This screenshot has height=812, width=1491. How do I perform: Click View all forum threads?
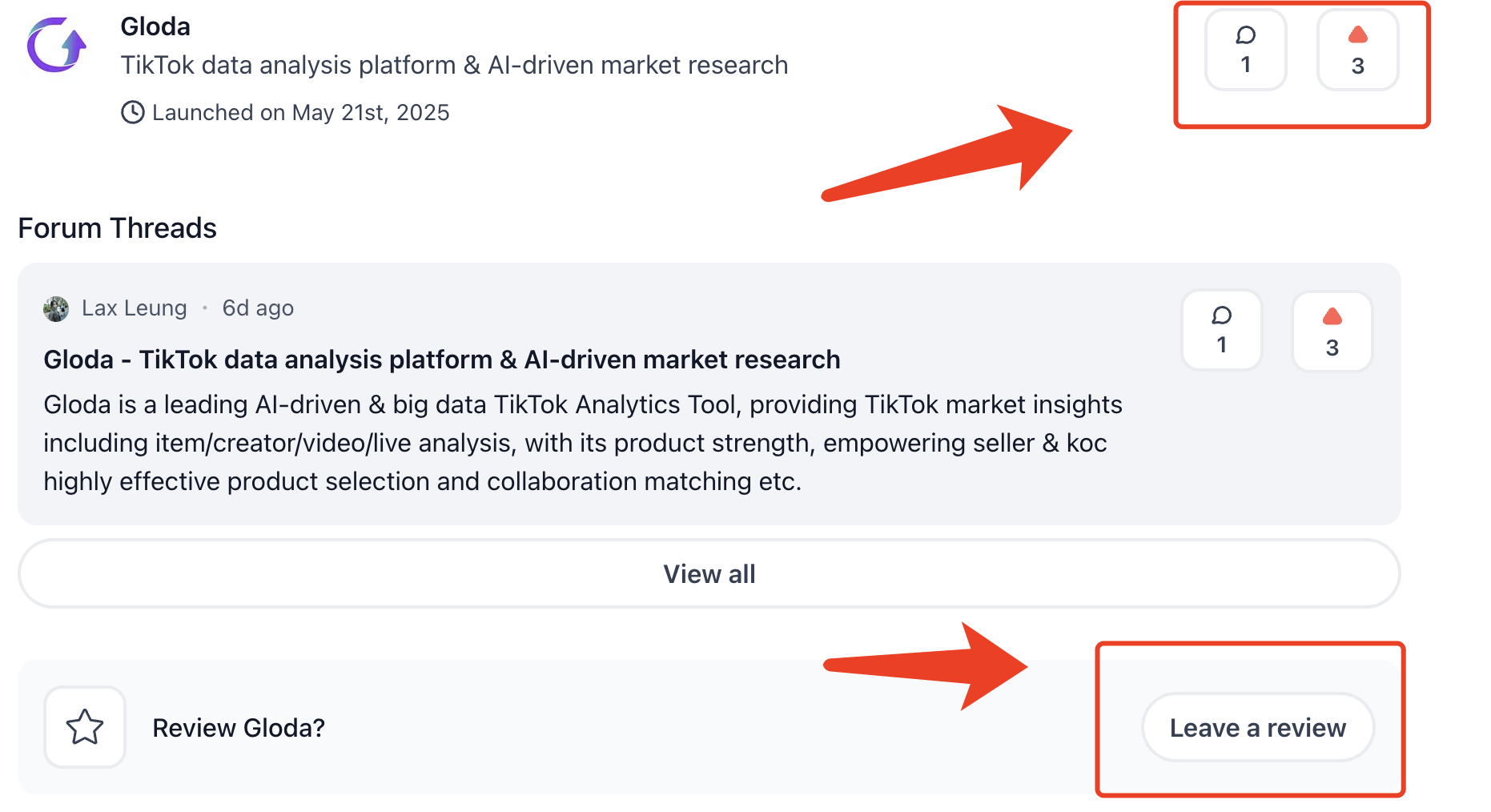[x=709, y=573]
